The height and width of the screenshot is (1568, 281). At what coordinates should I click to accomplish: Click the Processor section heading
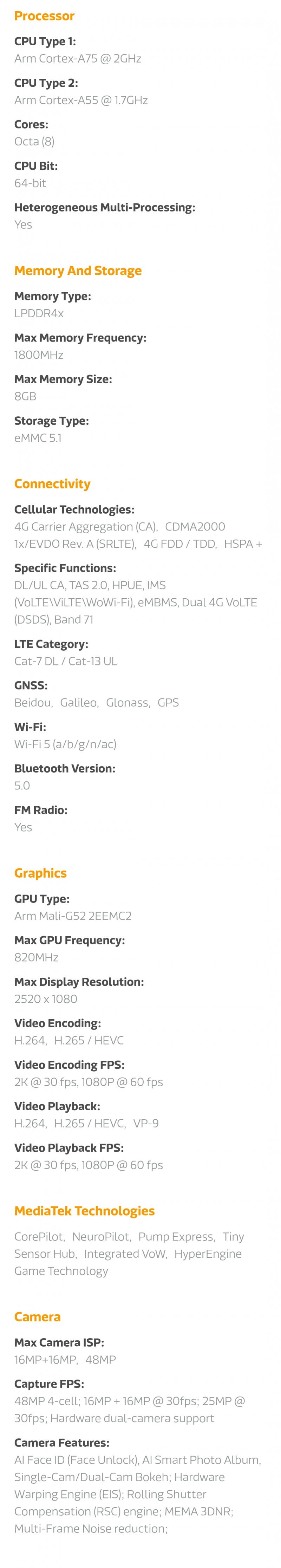click(x=44, y=16)
